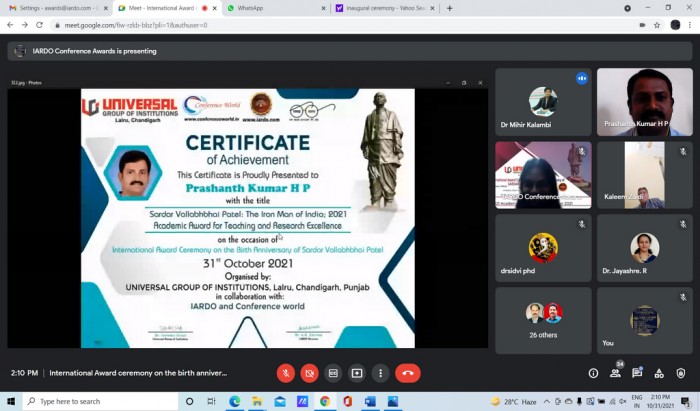Open host controls shield icon
This screenshot has height=411, width=700.
point(681,373)
